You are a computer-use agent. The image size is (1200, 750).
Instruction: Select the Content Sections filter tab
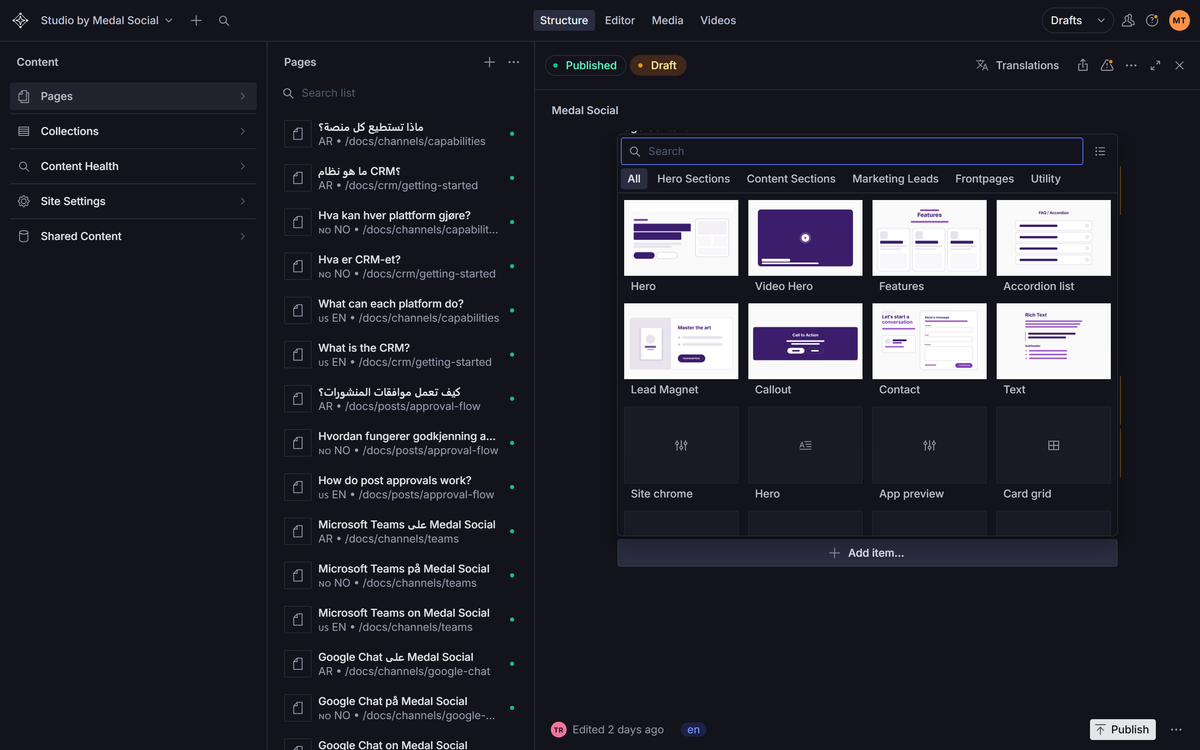[791, 179]
